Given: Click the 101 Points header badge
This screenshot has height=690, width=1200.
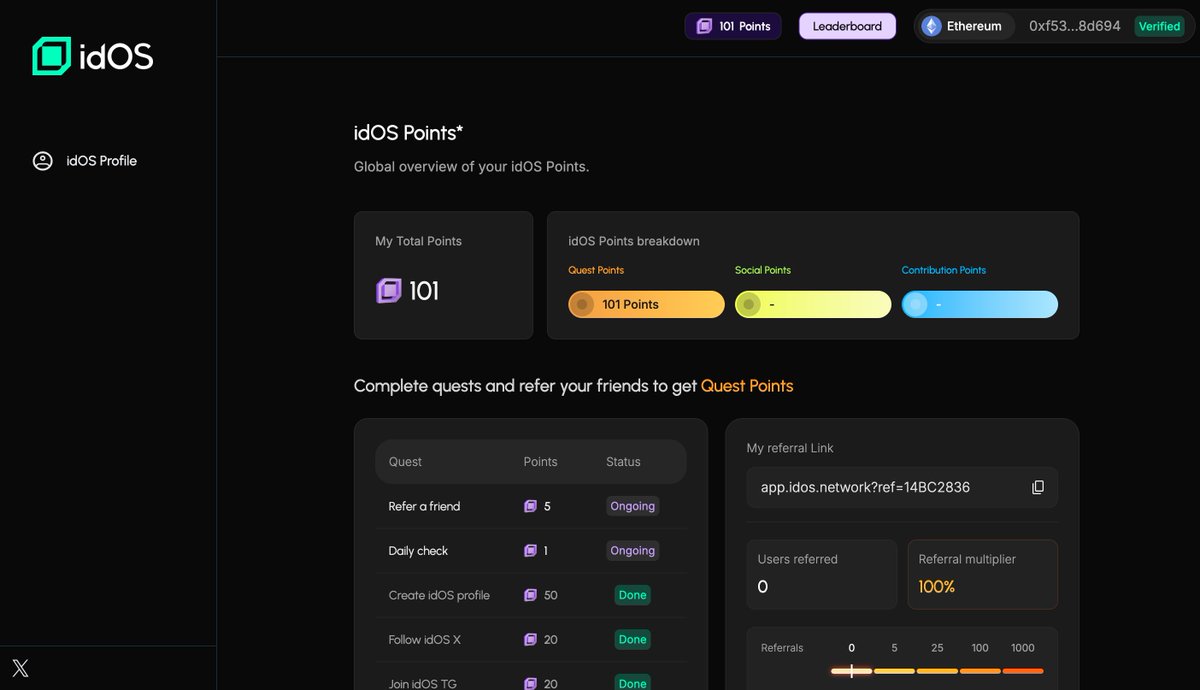Looking at the screenshot, I should pyautogui.click(x=733, y=26).
